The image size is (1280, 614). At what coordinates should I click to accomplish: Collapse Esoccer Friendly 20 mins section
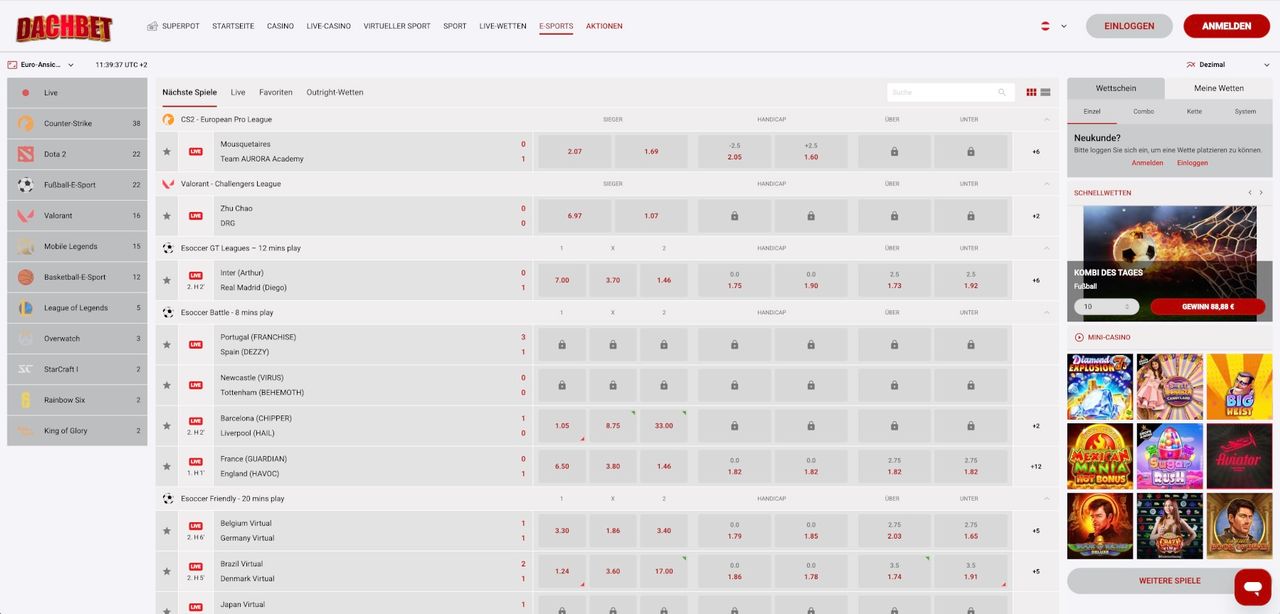point(1047,498)
